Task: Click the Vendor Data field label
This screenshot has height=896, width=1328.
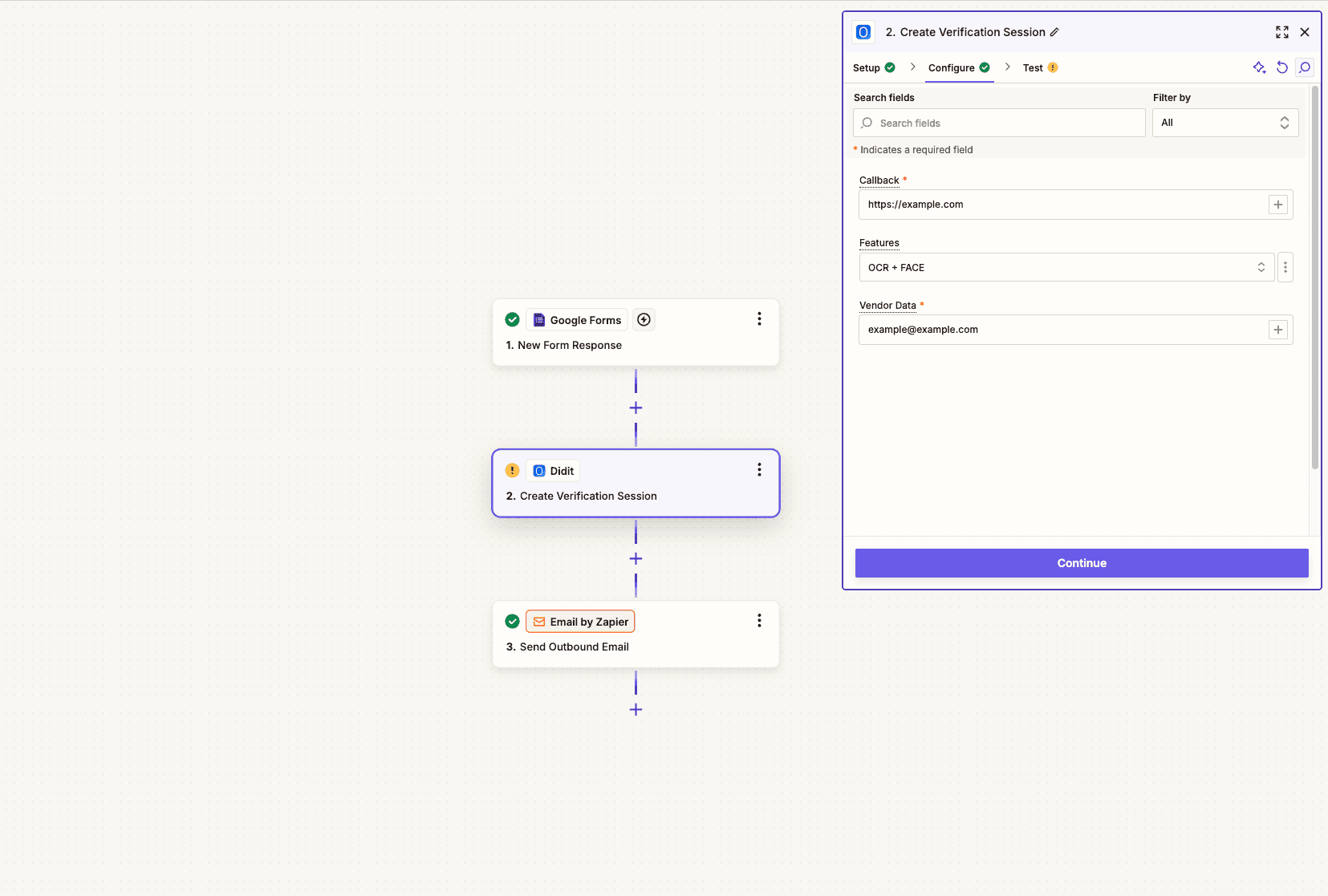Action: point(887,306)
